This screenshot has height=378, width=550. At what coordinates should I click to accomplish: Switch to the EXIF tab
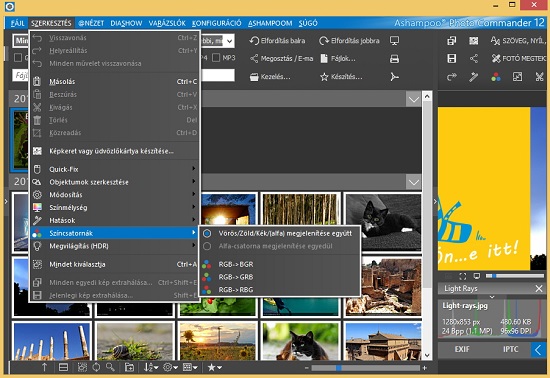click(x=462, y=349)
